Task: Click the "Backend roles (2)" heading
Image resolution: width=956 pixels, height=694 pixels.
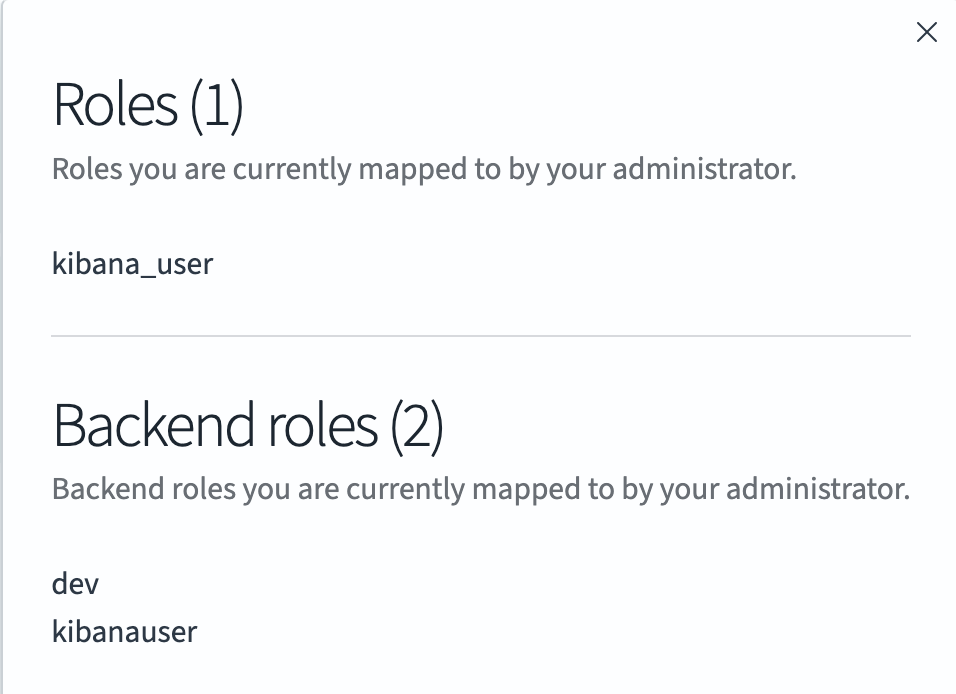Action: pyautogui.click(x=248, y=426)
